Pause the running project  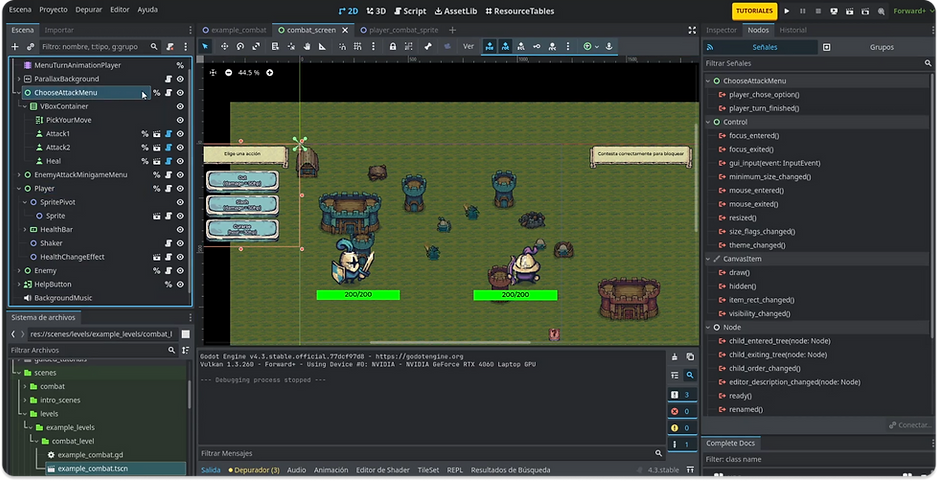[803, 11]
